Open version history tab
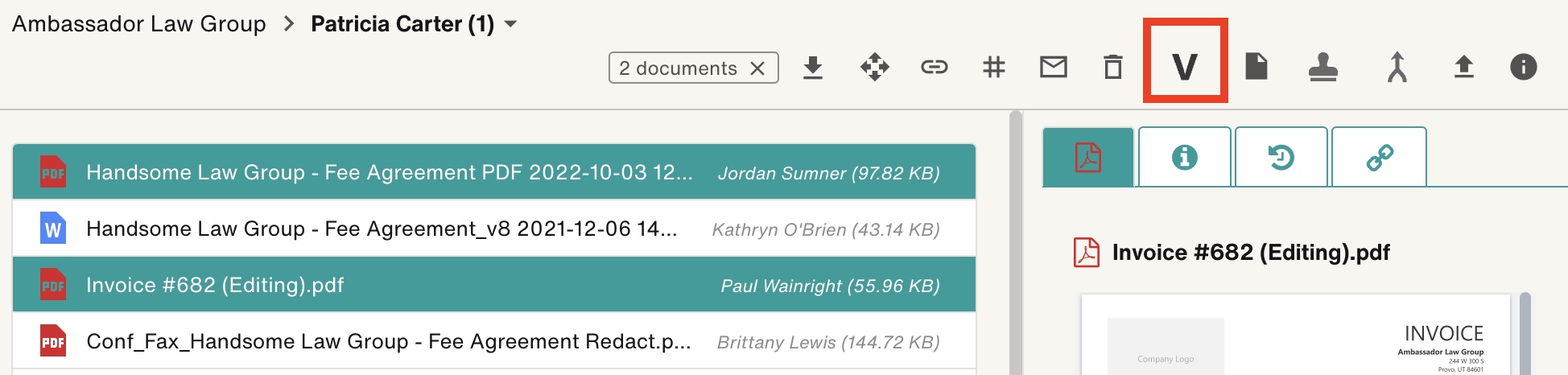The height and width of the screenshot is (375, 1568). click(1281, 157)
